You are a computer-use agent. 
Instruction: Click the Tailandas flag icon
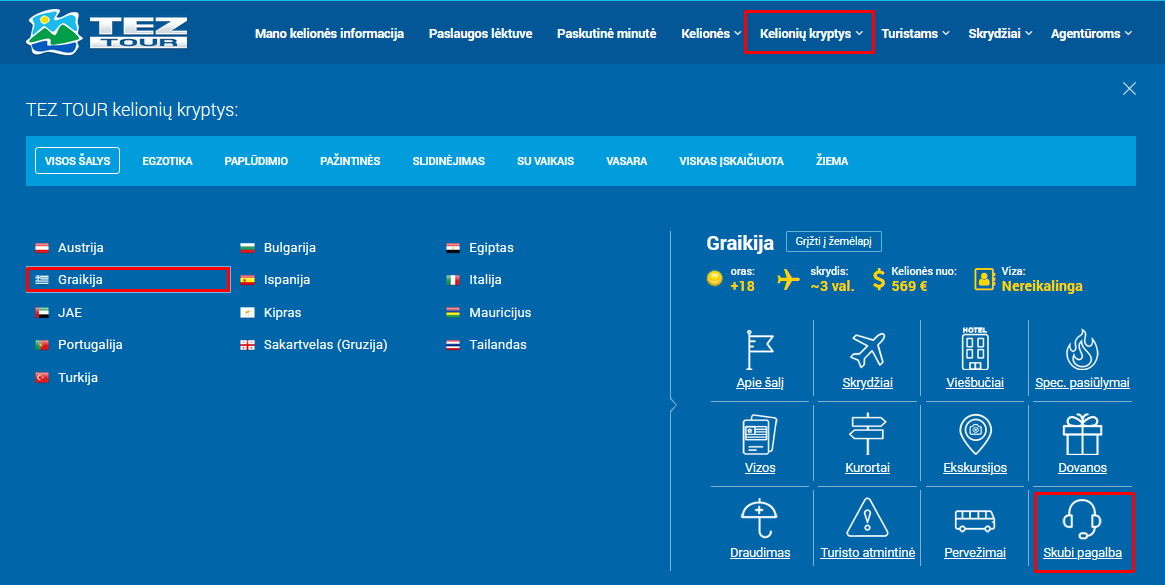[x=452, y=345]
